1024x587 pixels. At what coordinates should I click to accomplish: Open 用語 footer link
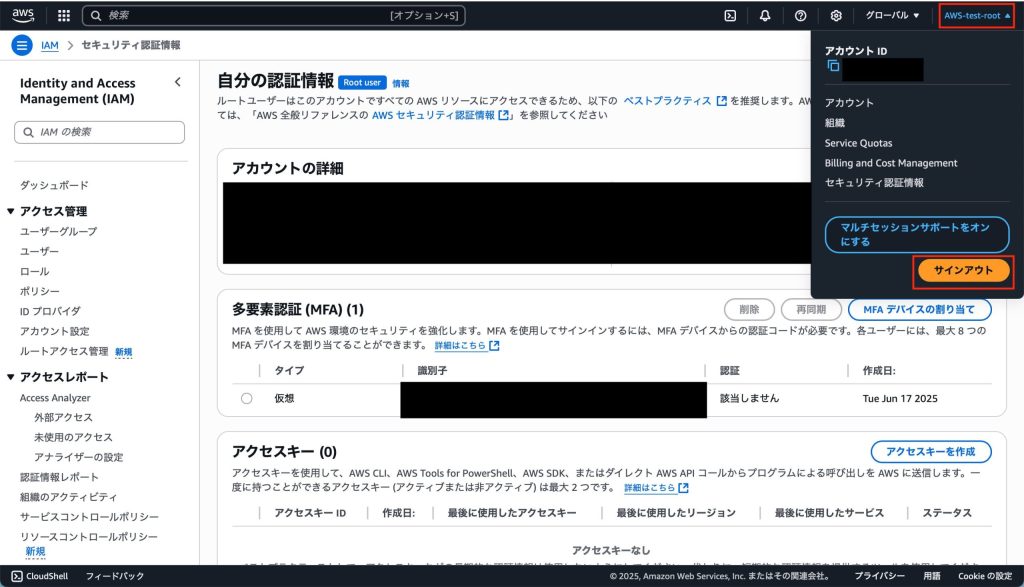pos(932,576)
